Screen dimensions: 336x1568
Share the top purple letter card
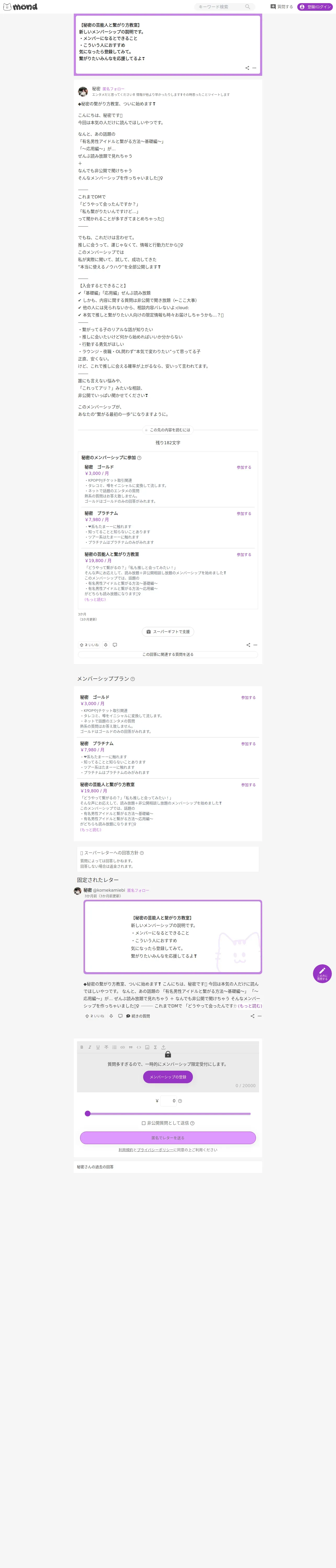pos(247,68)
